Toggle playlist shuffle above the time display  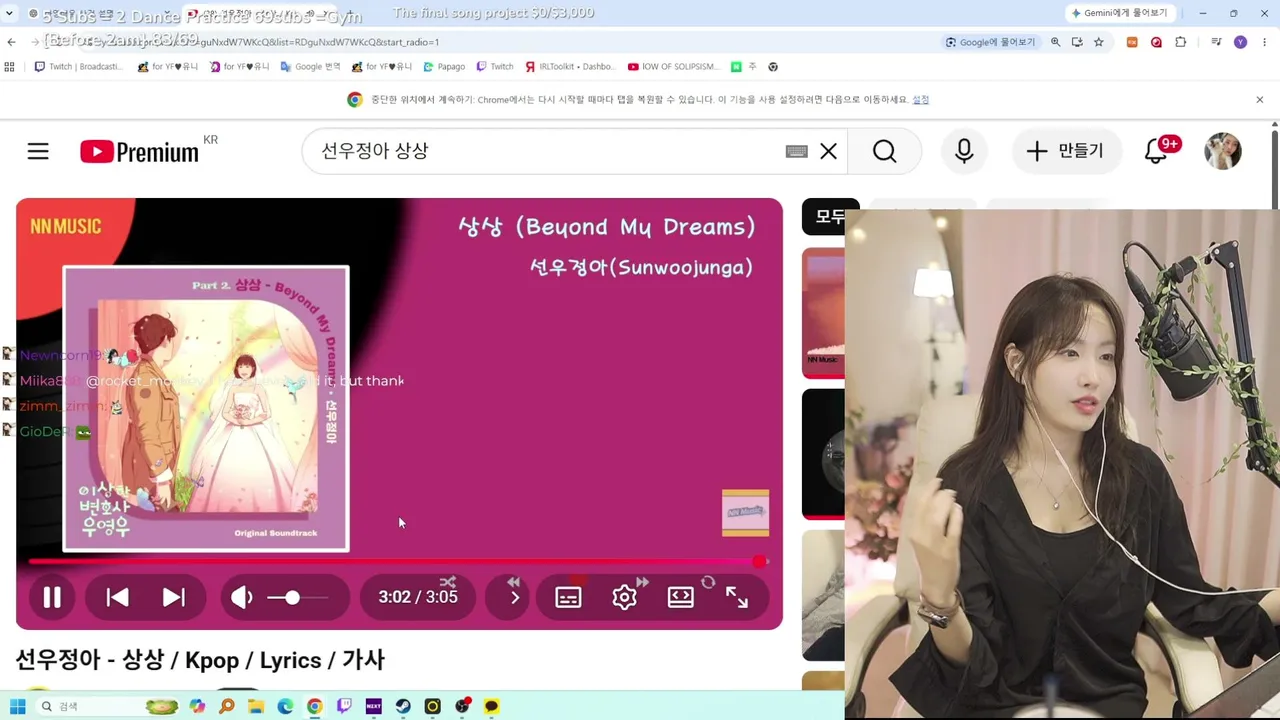point(447,581)
